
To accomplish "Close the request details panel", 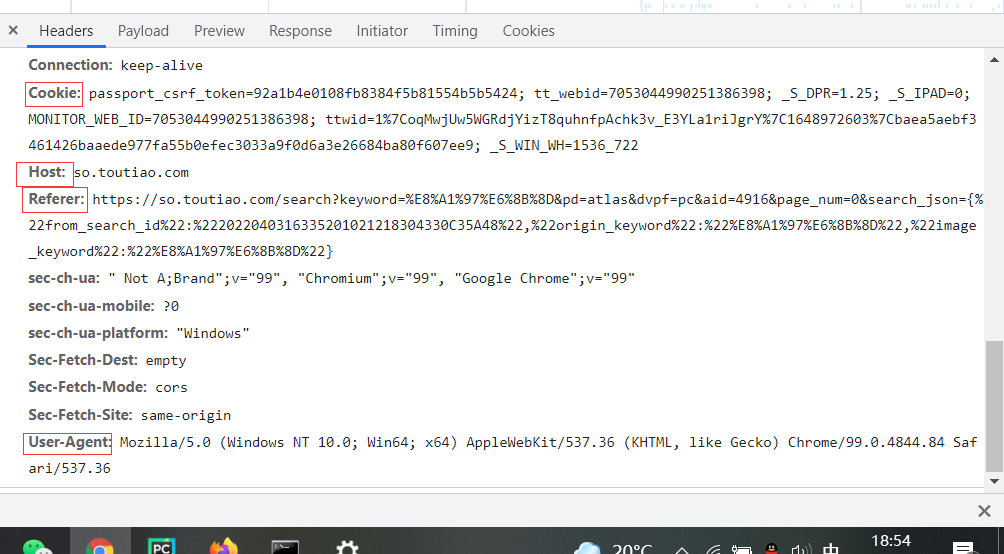I will click(x=13, y=30).
